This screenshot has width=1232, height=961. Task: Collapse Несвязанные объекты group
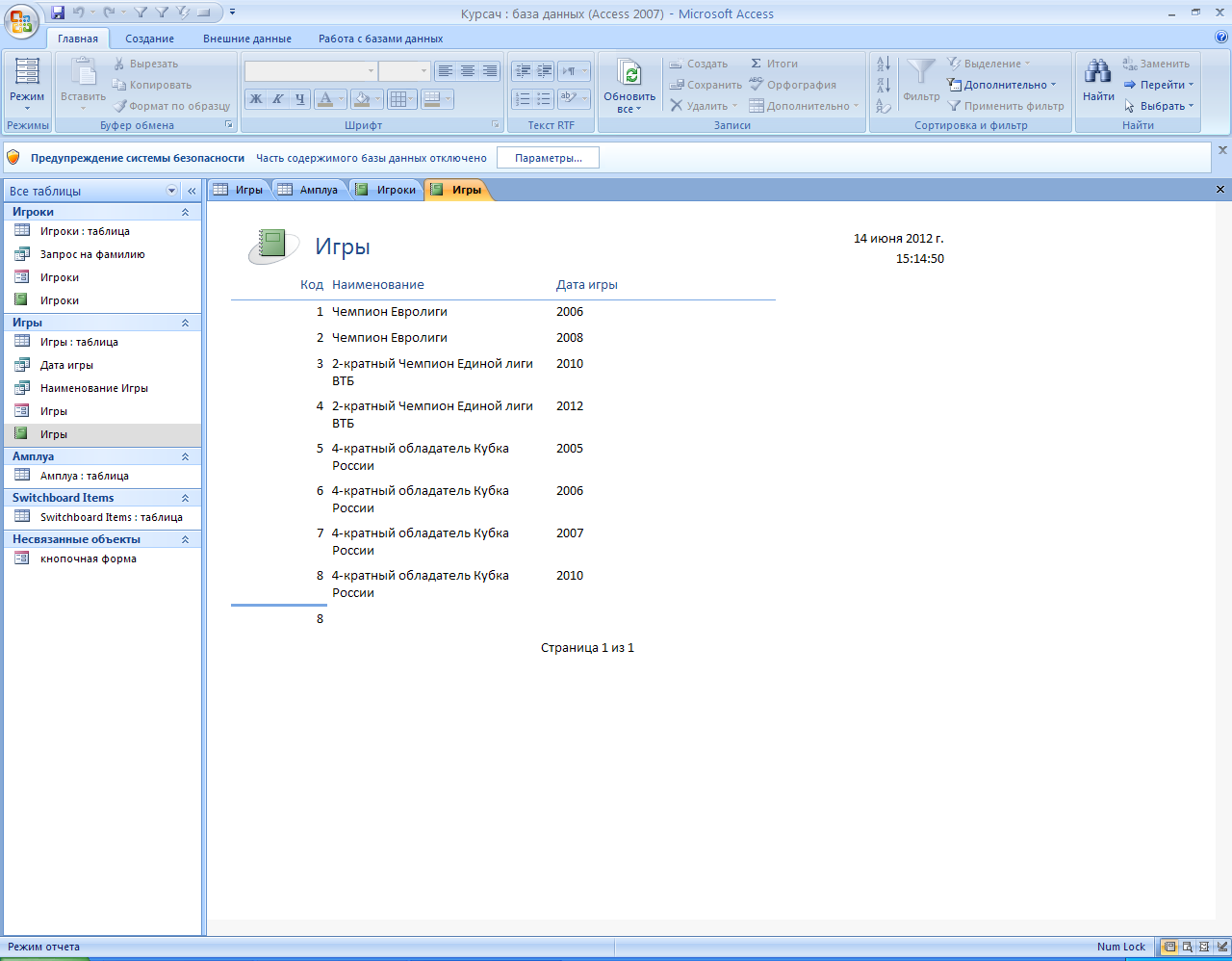click(x=185, y=539)
